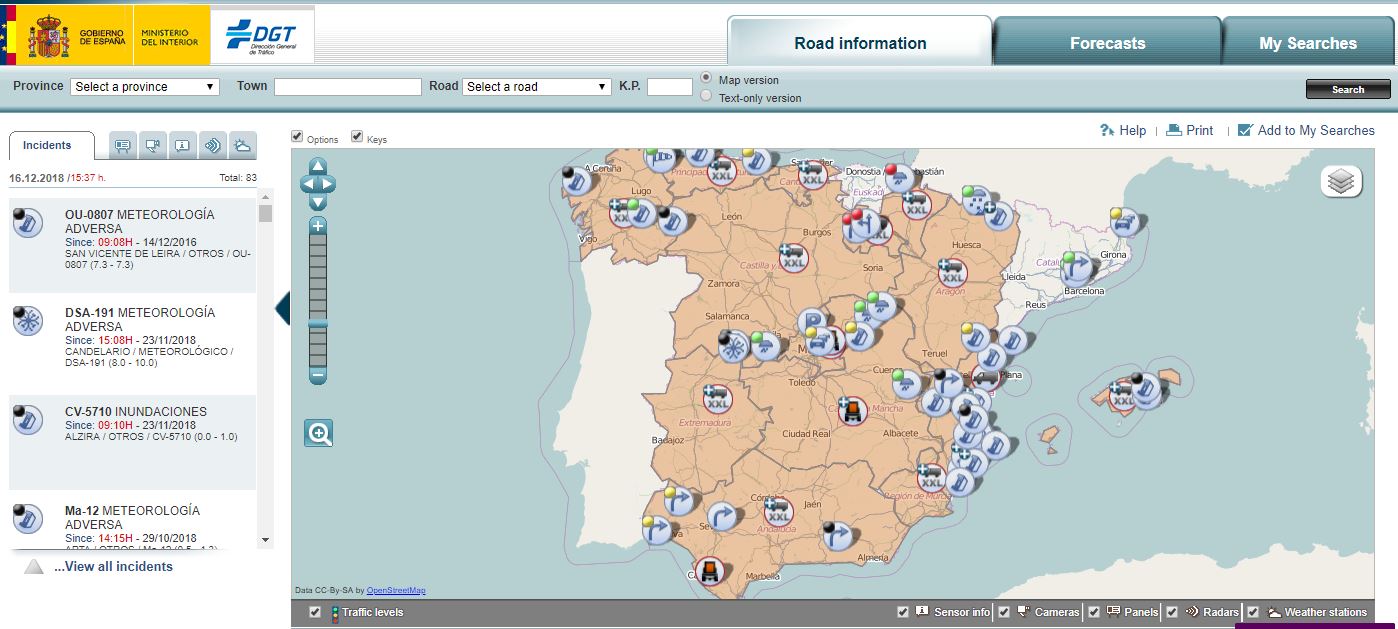
Task: Click the map zoom level slider handle
Action: tap(318, 324)
